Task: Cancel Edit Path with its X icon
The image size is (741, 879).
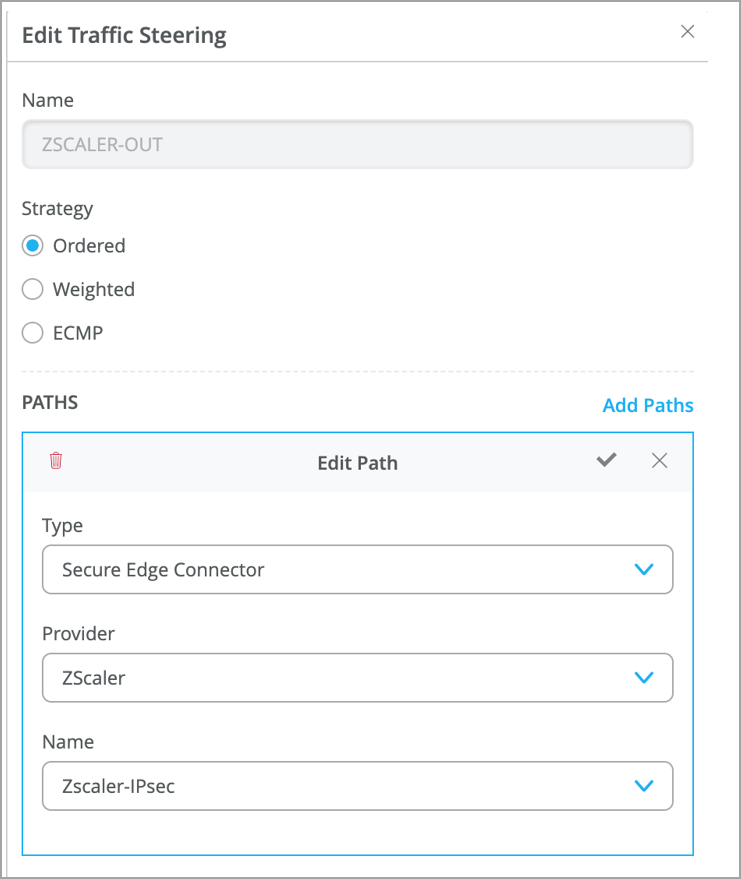Action: [x=659, y=460]
